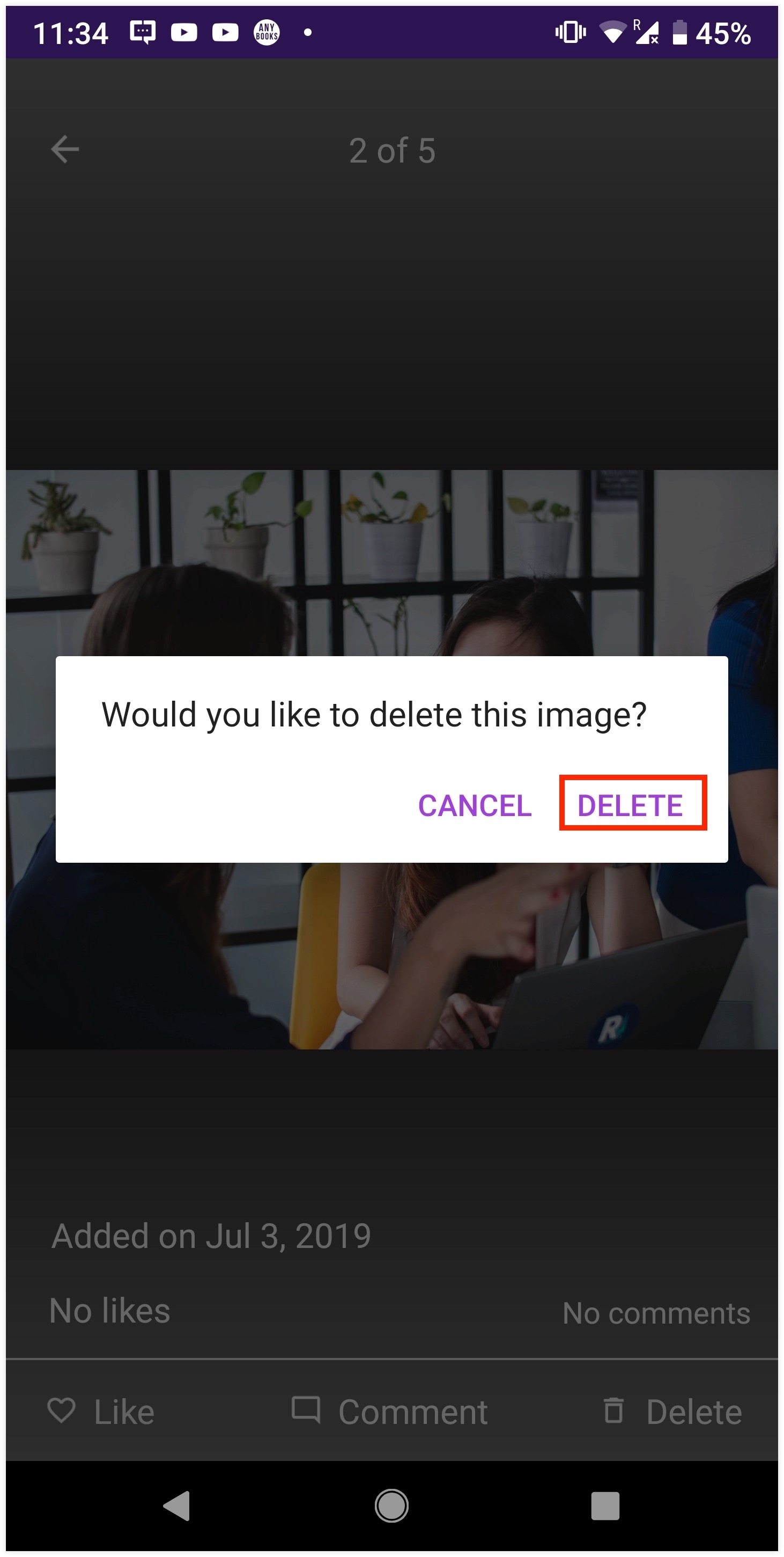784x1557 pixels.
Task: Tap CANCEL in the delete dialog
Action: [475, 805]
